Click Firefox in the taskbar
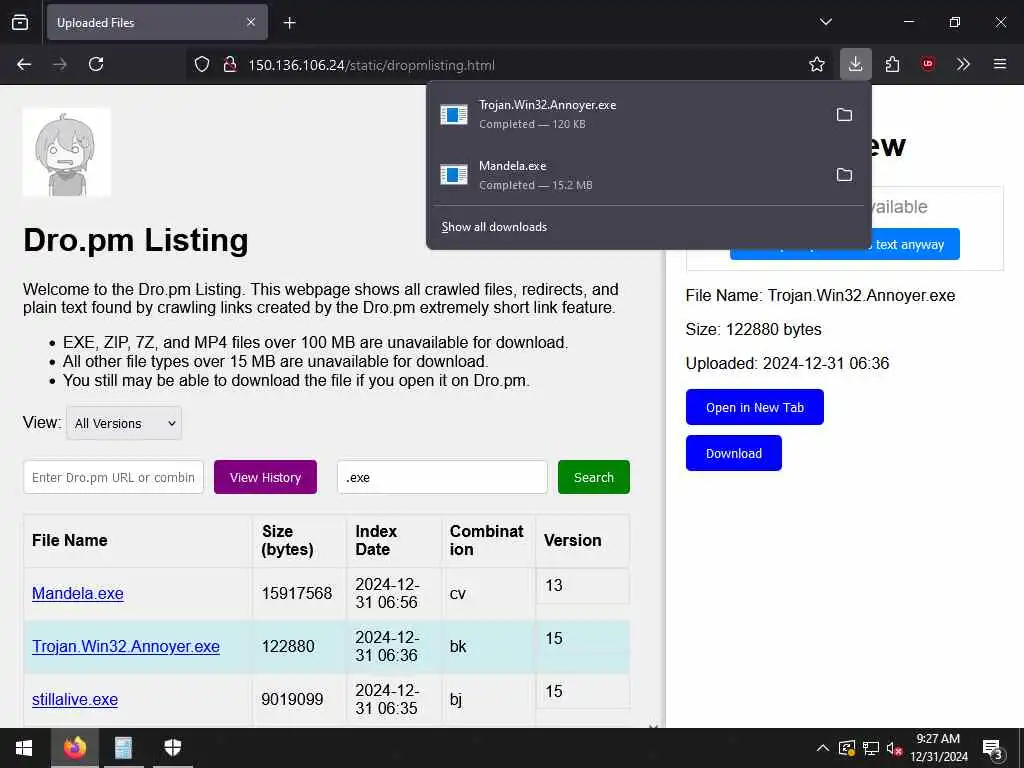 pos(74,748)
